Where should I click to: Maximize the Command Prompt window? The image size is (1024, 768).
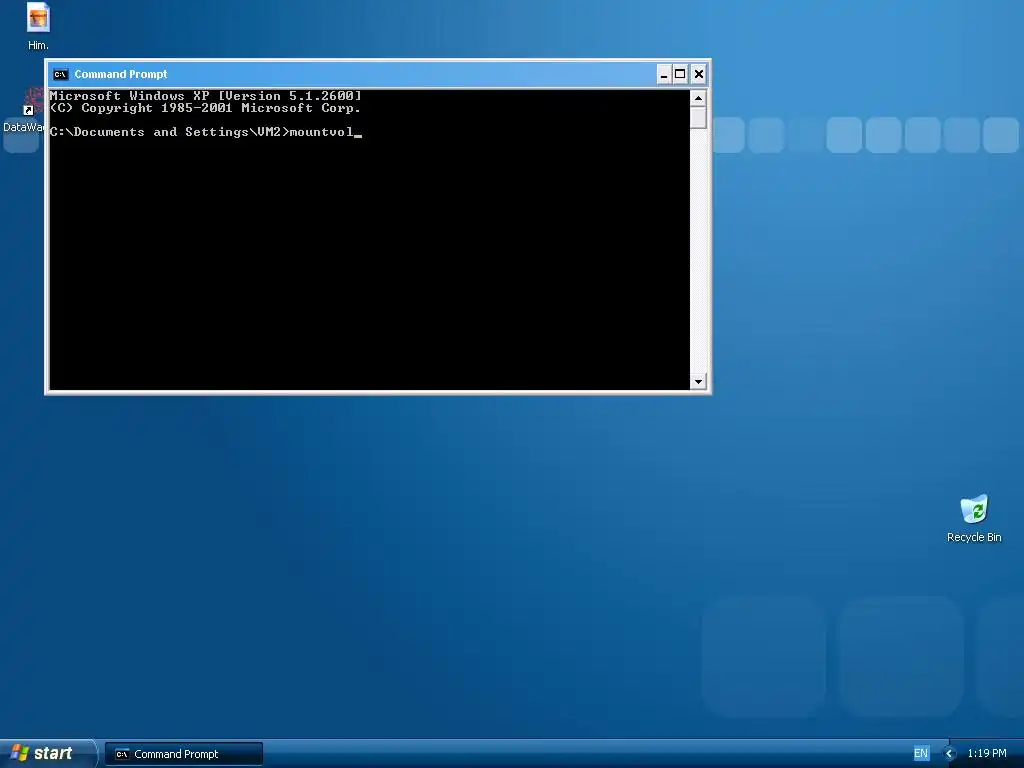click(680, 74)
